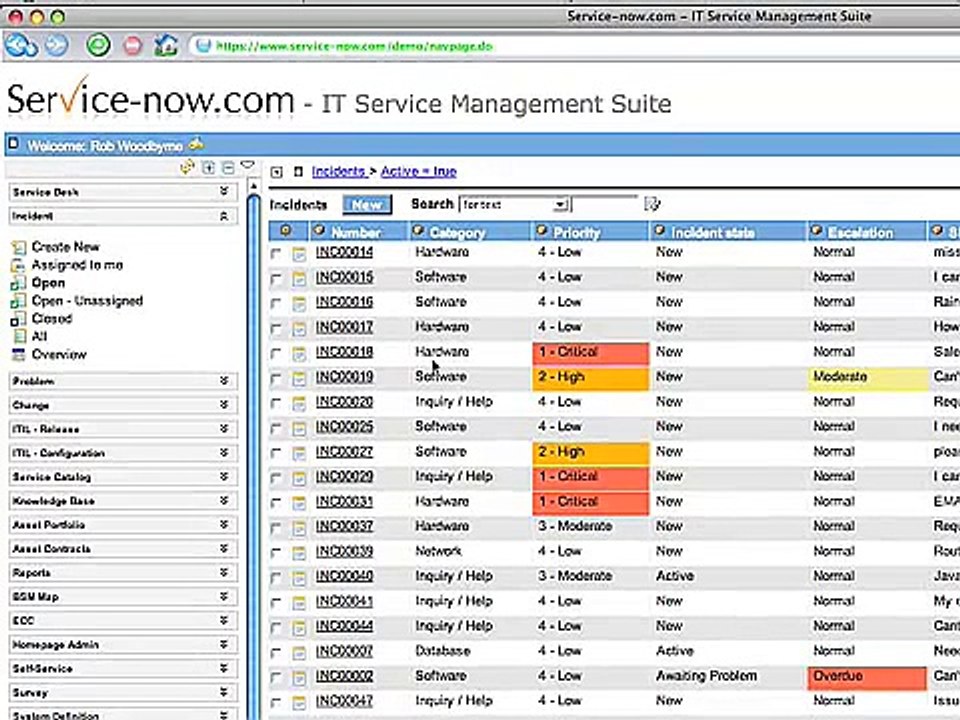Click the Number column sort icon
Image resolution: width=960 pixels, height=720 pixels.
319,231
